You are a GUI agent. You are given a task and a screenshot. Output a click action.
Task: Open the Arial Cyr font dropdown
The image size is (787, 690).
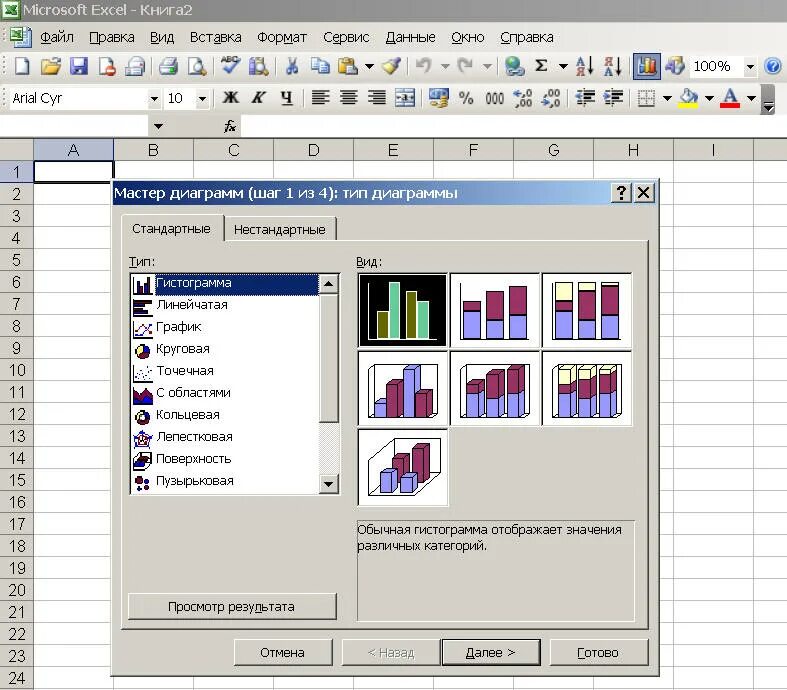154,98
